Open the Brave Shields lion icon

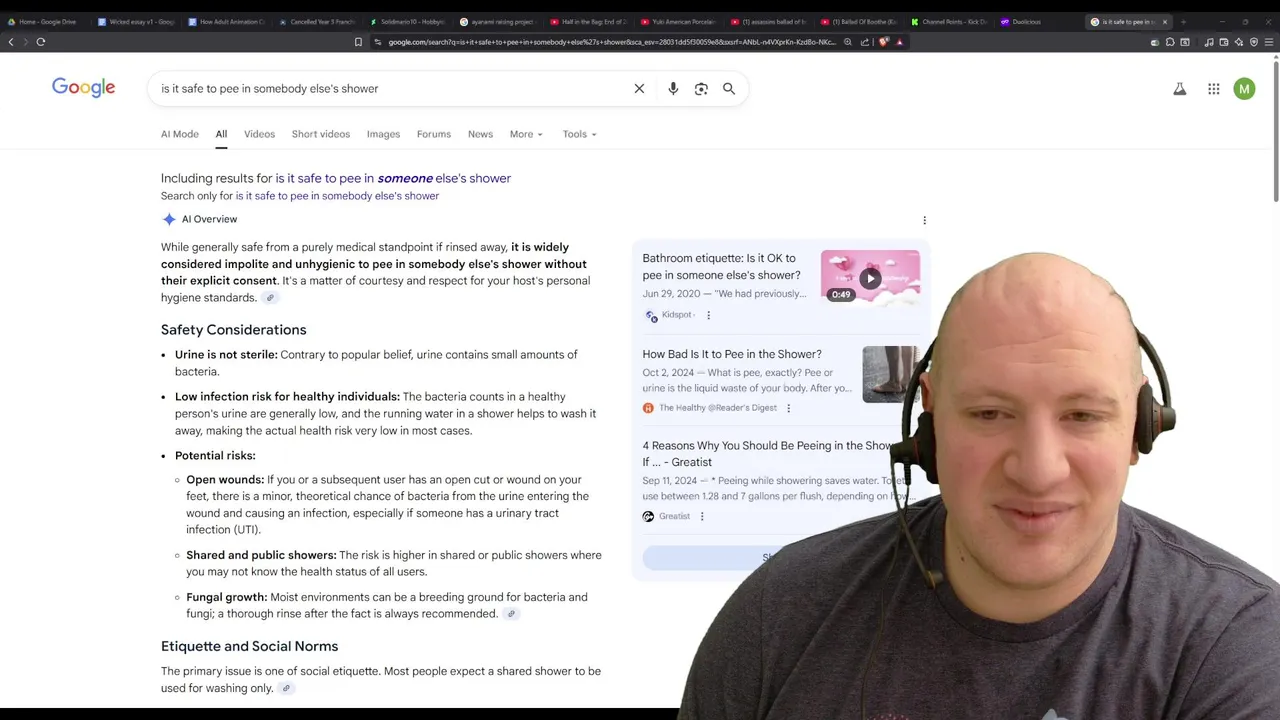click(x=883, y=42)
